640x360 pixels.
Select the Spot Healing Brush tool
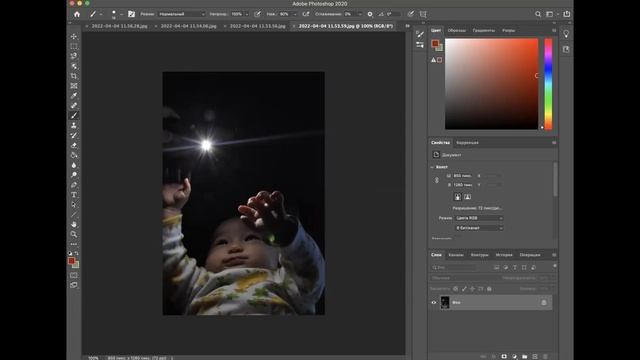pyautogui.click(x=74, y=106)
